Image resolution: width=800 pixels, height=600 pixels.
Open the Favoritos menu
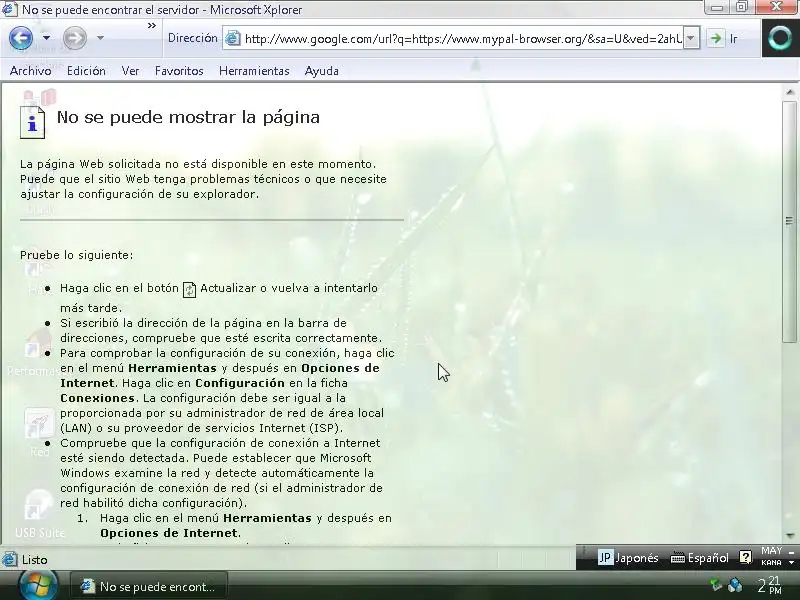179,71
